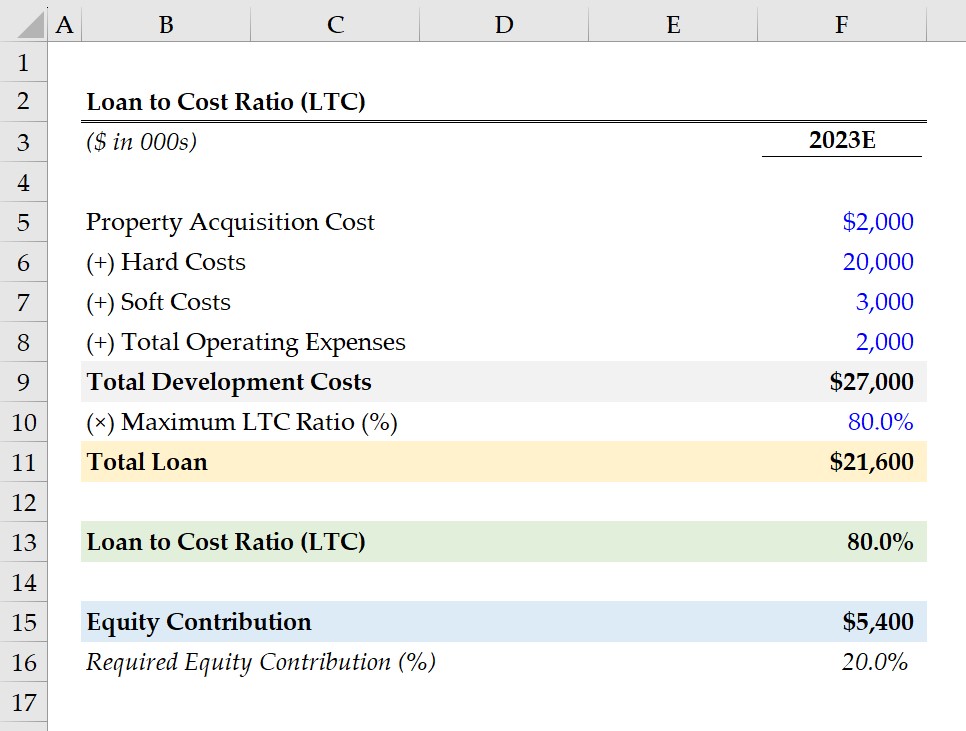
Task: Select row 16 header
Action: [23, 663]
